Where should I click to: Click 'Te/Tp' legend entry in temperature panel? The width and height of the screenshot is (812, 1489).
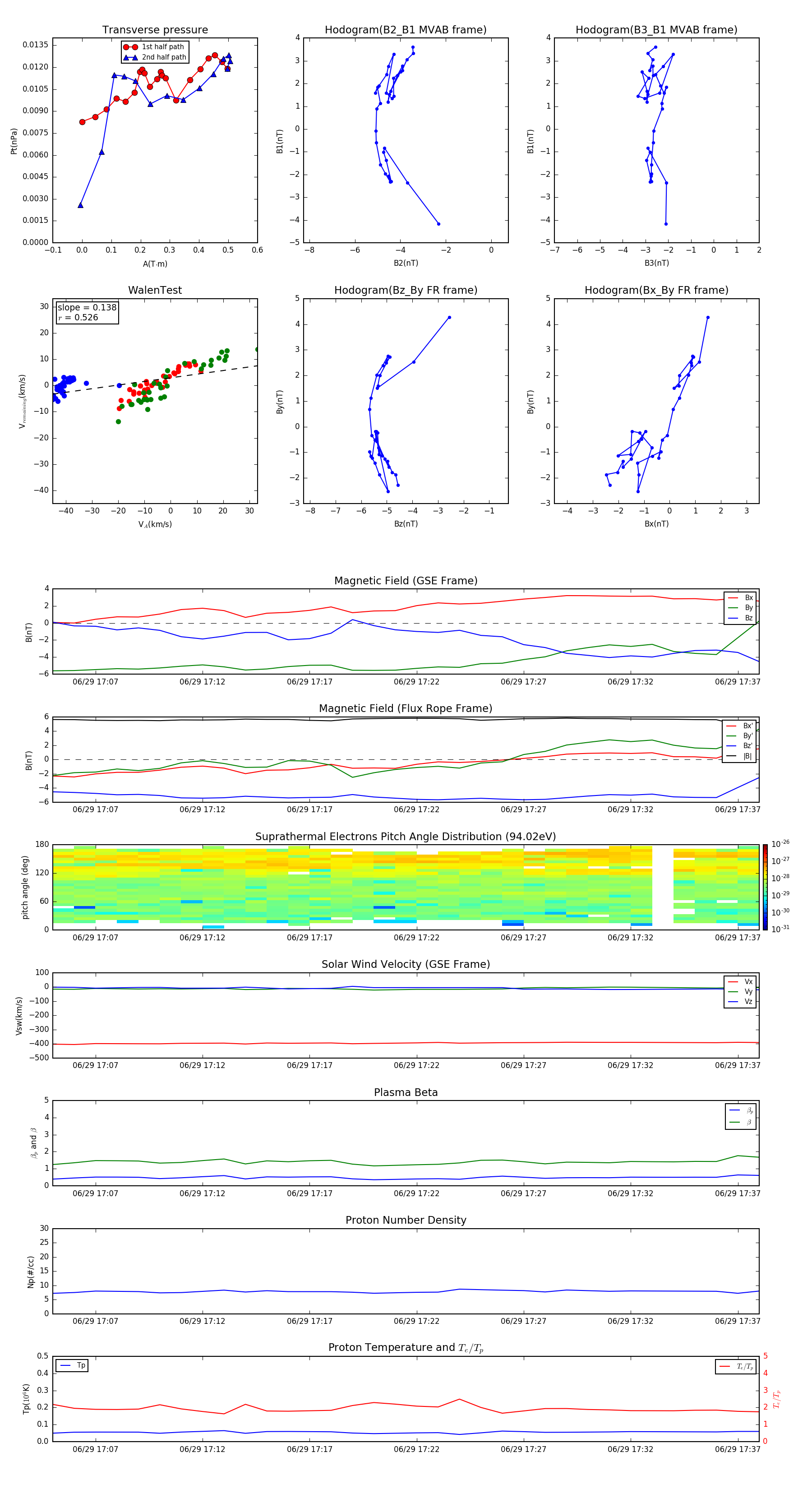coord(737,1366)
